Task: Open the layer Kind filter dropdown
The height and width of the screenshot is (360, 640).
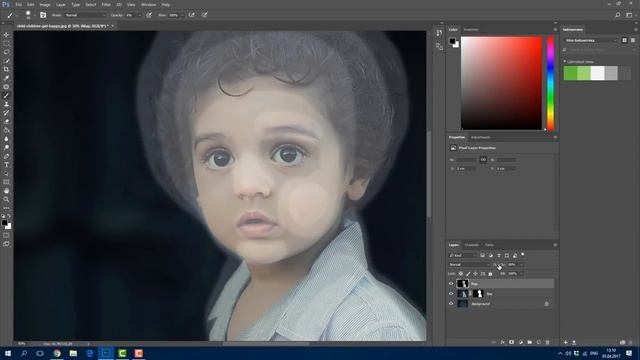Action: [463, 256]
